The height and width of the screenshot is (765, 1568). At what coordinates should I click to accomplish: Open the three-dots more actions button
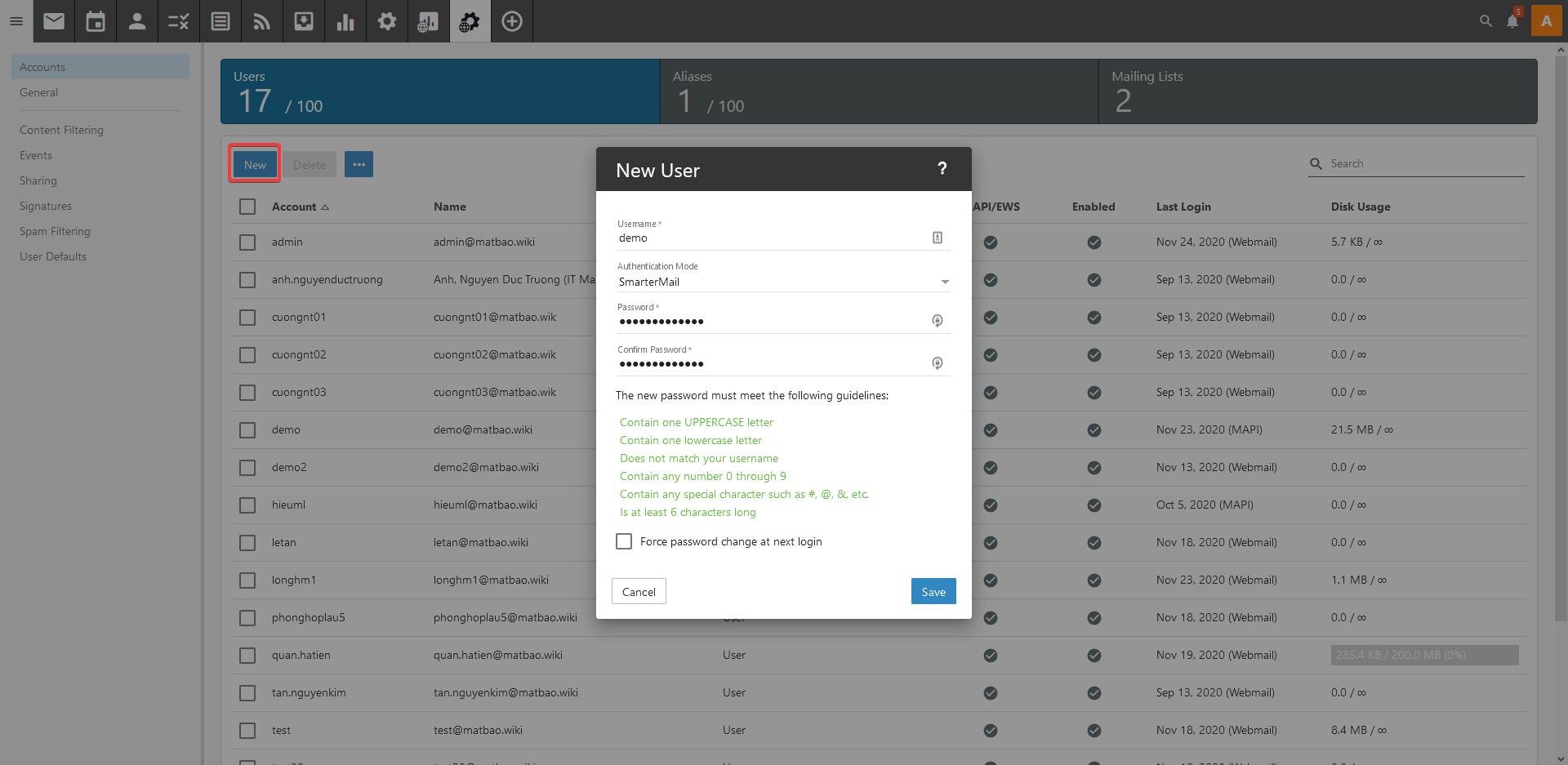pyautogui.click(x=359, y=164)
